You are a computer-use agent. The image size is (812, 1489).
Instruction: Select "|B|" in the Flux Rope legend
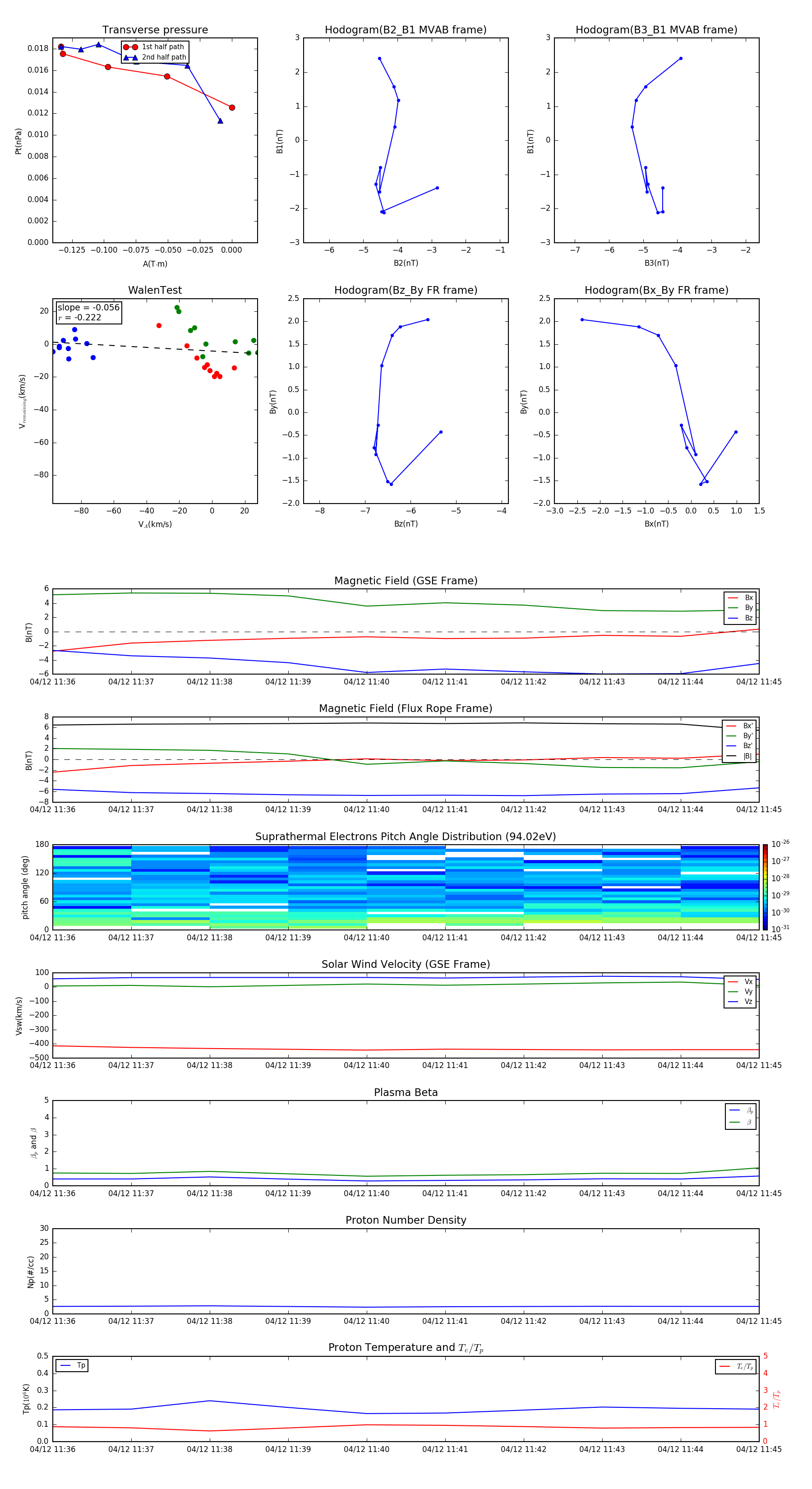pos(740,756)
